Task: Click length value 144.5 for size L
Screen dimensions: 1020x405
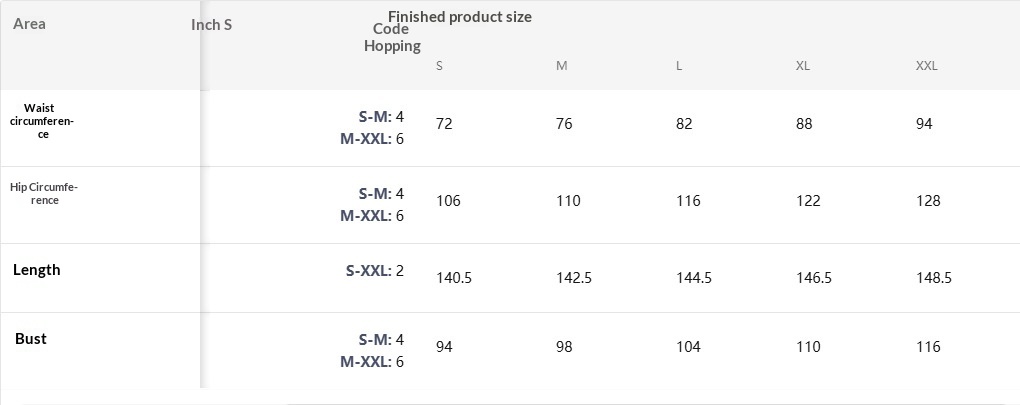Action: coord(694,278)
